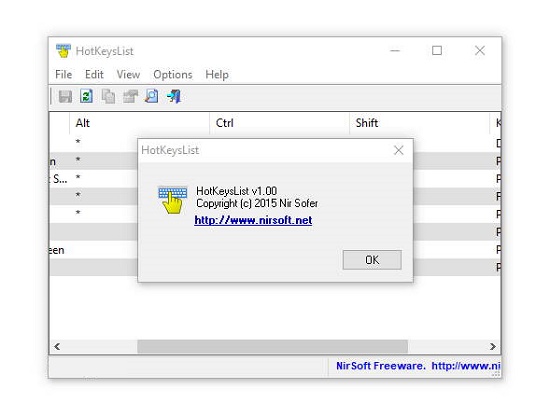Click the Save toolbar icon

tap(65, 96)
